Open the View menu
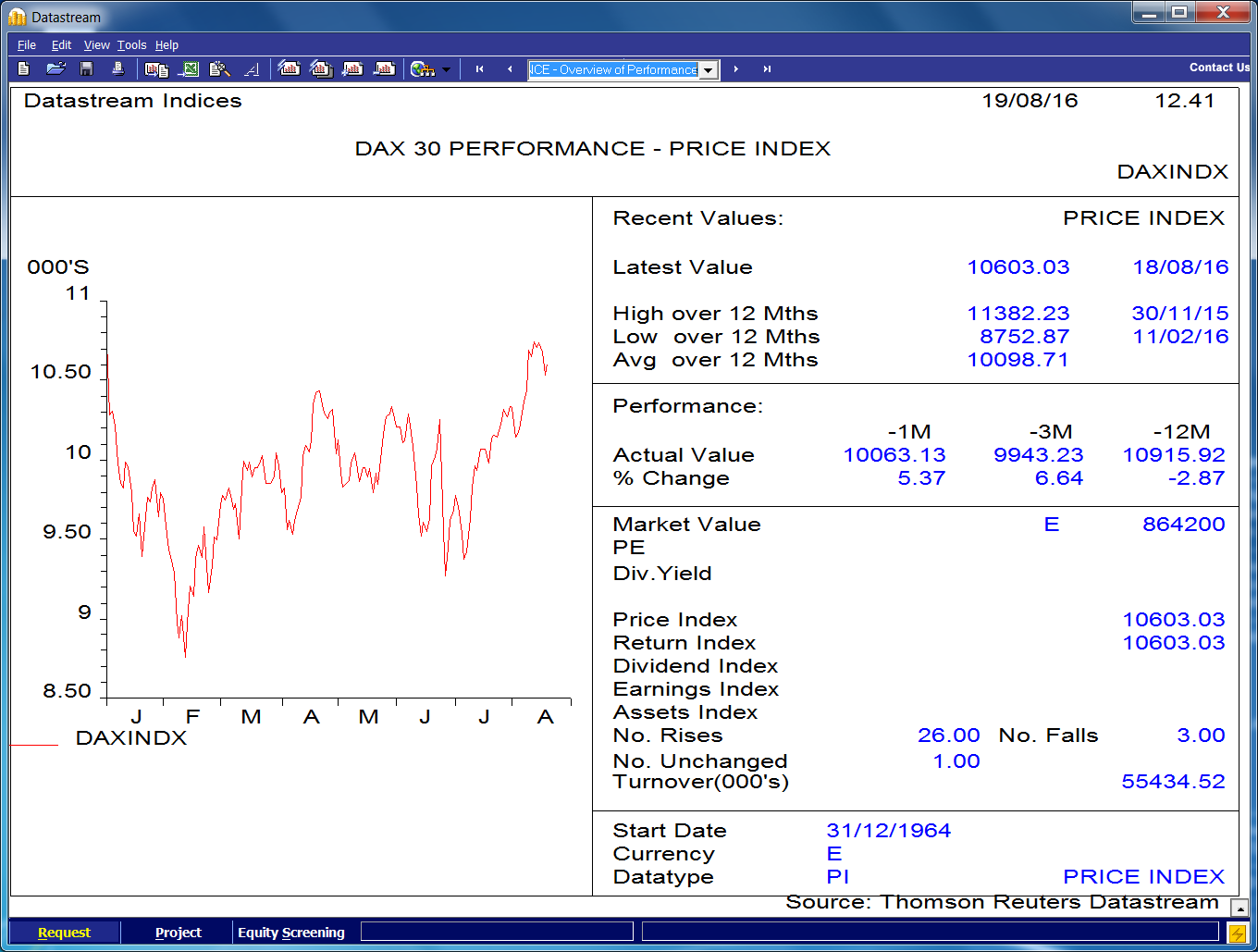The width and height of the screenshot is (1258, 952). coord(96,44)
